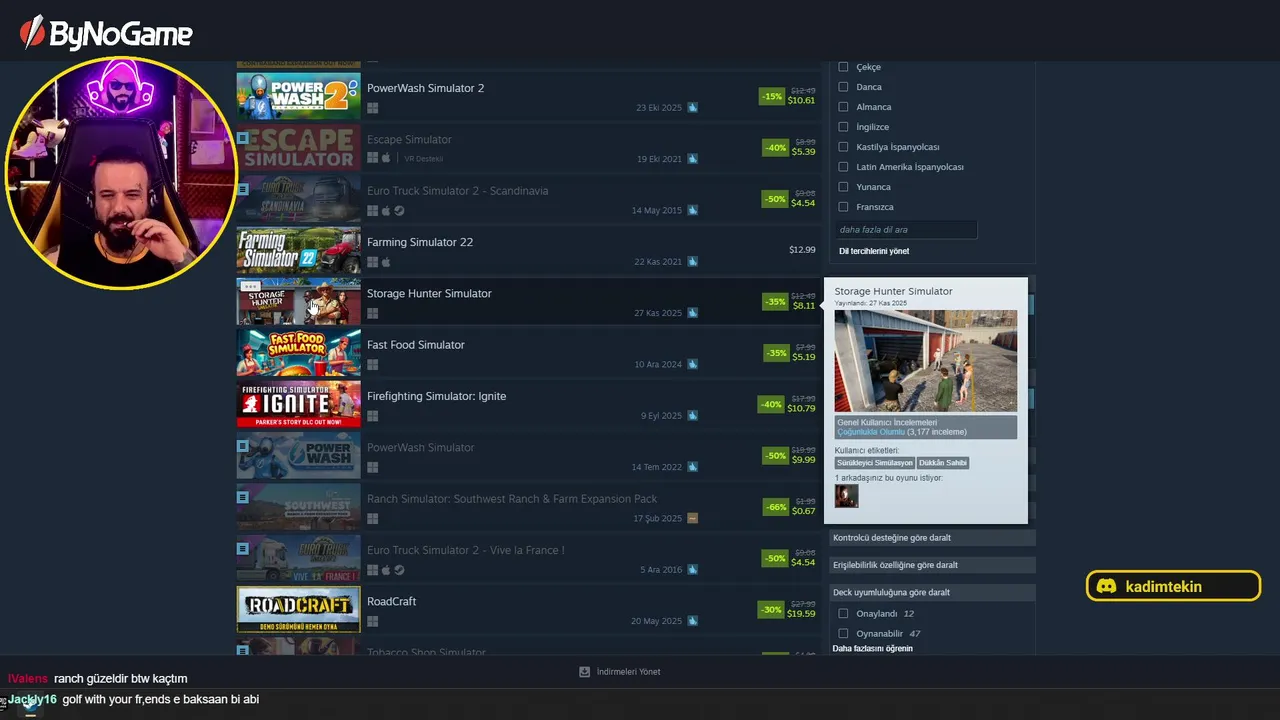Click IValens chat message 'ranch güzeldir btw kaçtım'
This screenshot has width=1280, height=720.
pyautogui.click(x=121, y=679)
